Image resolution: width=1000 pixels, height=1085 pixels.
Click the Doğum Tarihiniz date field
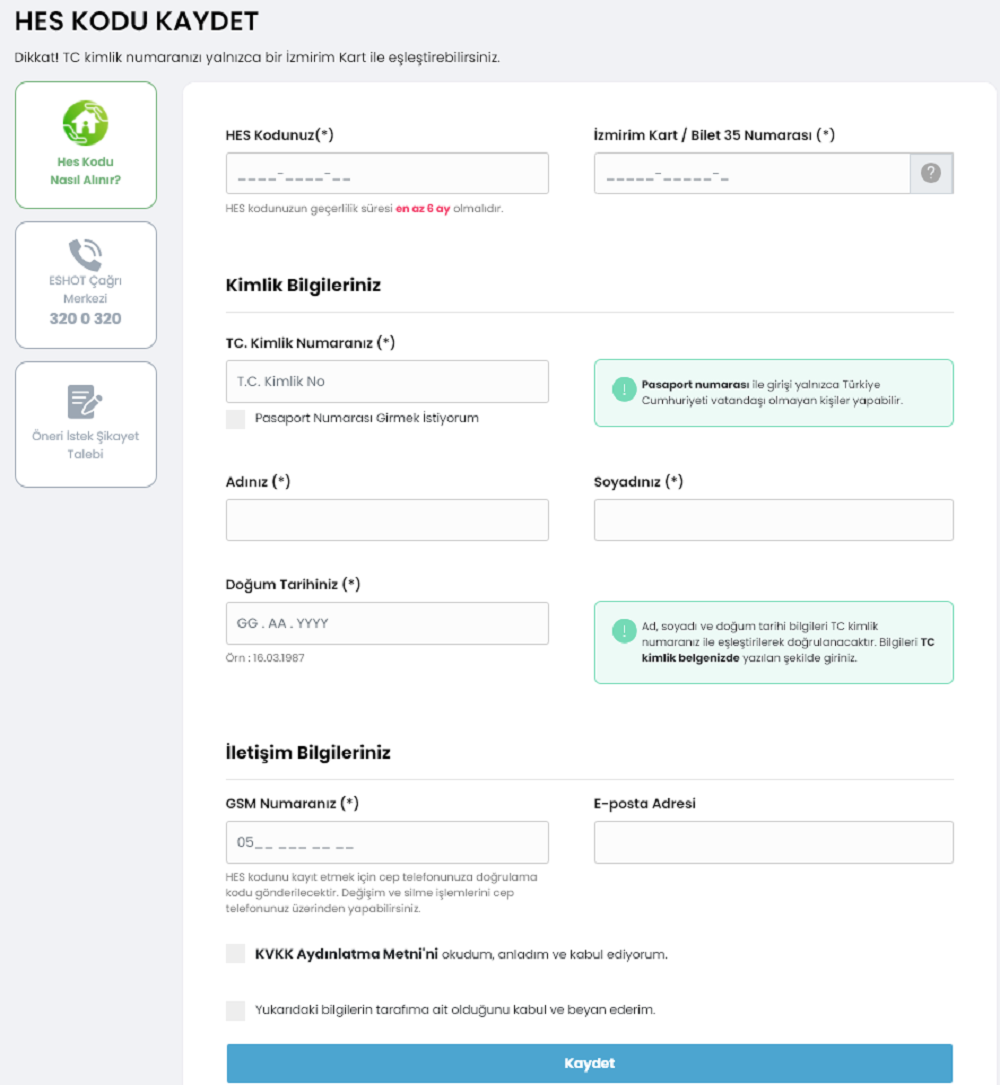pyautogui.click(x=387, y=623)
